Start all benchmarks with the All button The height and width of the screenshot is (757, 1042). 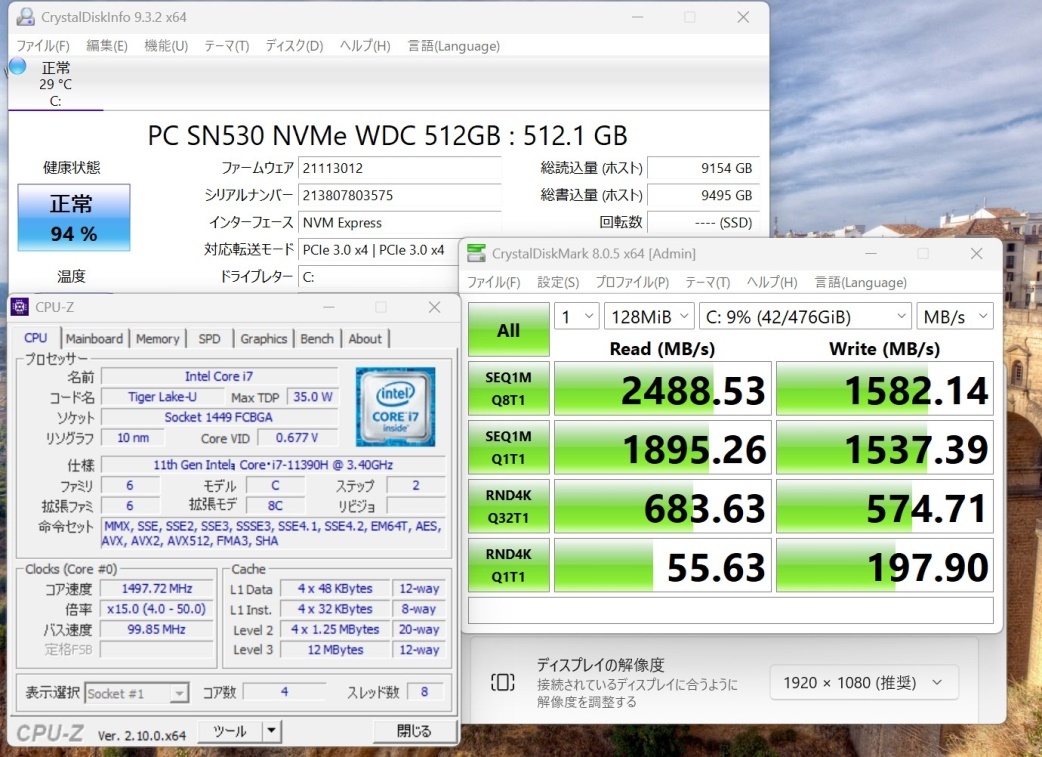[x=508, y=330]
